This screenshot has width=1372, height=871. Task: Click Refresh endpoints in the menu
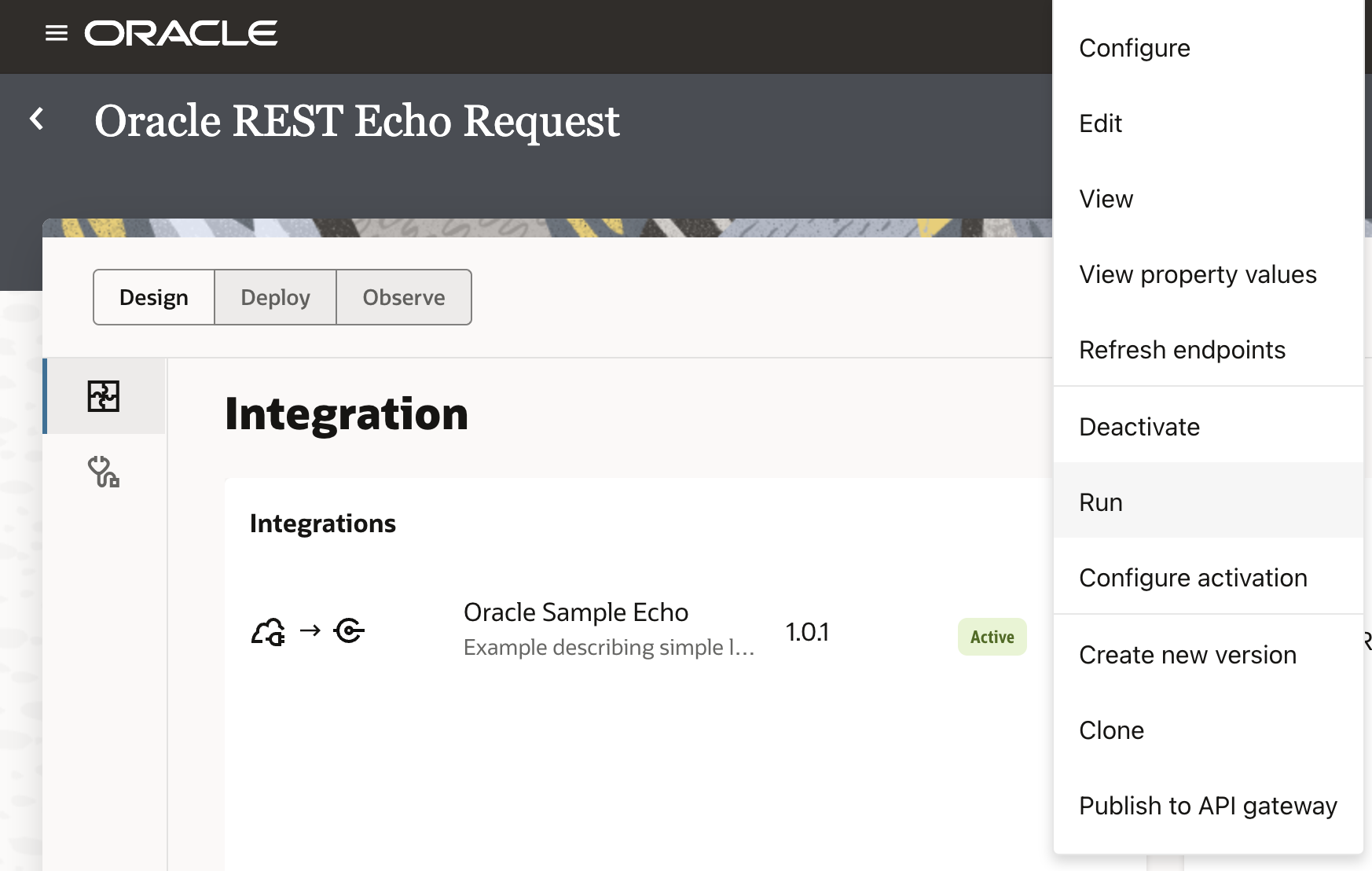1182,350
